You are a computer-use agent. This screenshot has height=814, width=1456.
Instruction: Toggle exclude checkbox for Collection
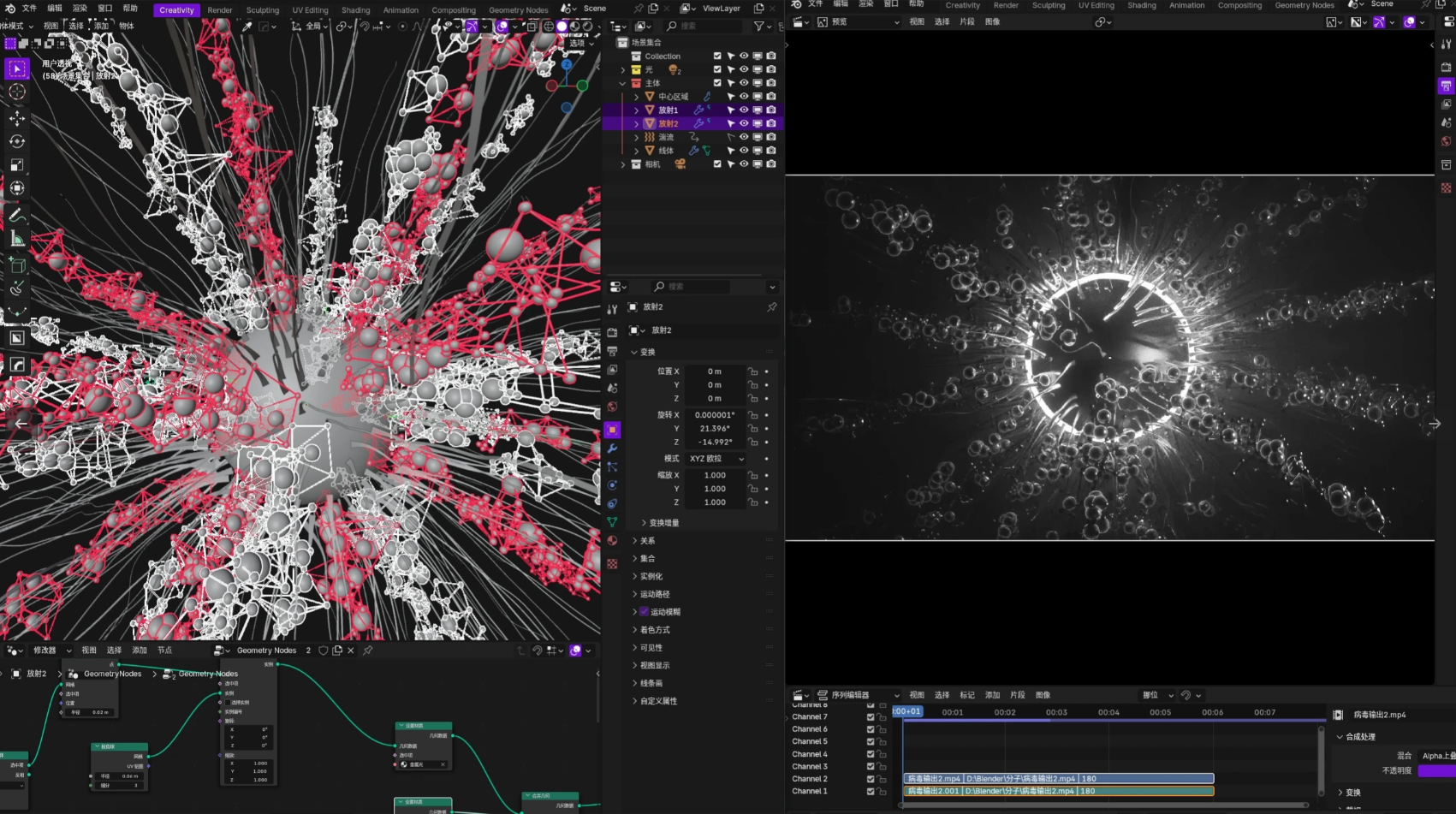coord(717,56)
